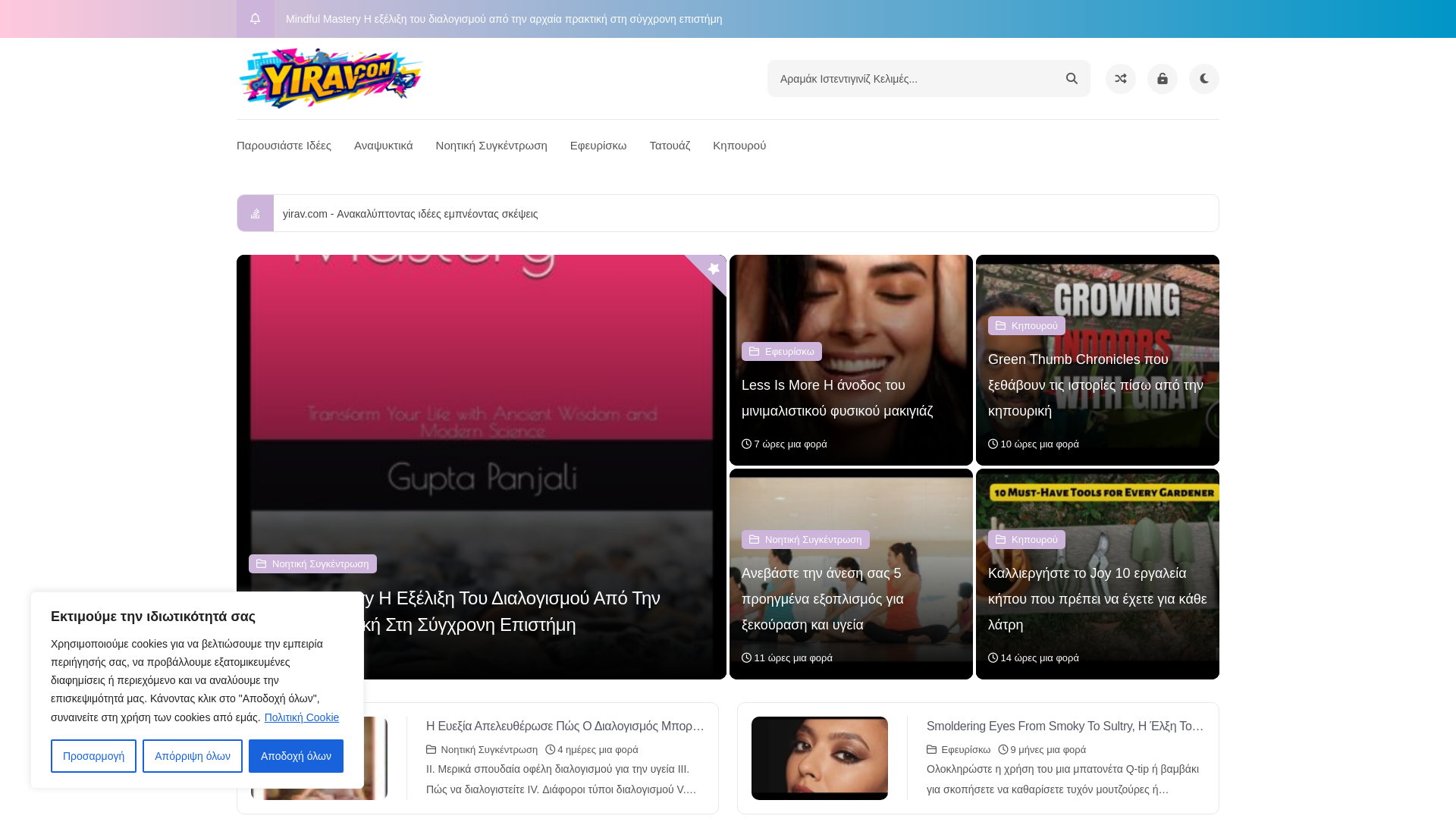Screen dimensions: 1456x819
Task: Click the 14 ώρες μια φορά timestamp text
Action: click(1040, 658)
